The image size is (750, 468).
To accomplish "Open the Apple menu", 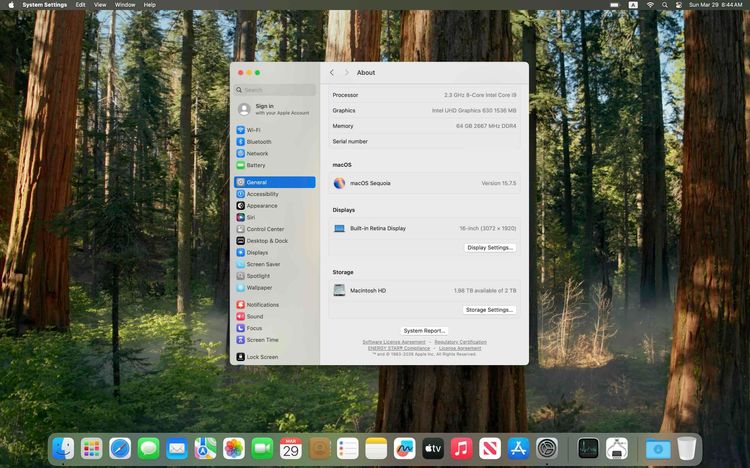I will [11, 5].
